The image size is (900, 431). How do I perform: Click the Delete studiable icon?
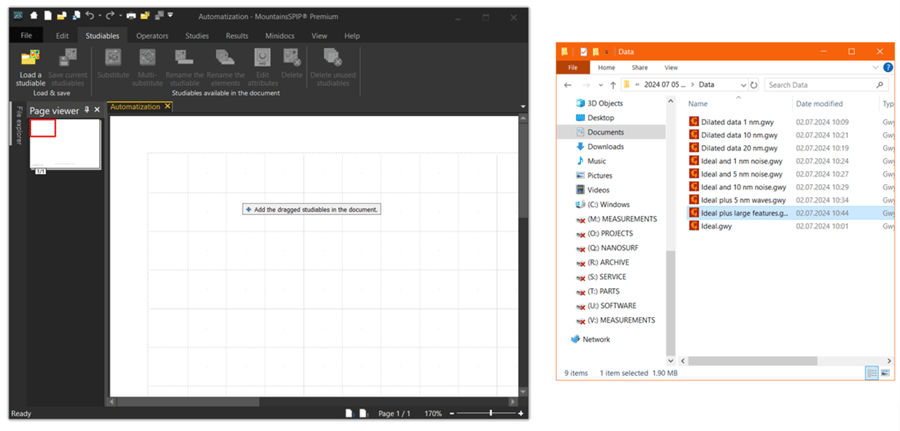pyautogui.click(x=292, y=58)
